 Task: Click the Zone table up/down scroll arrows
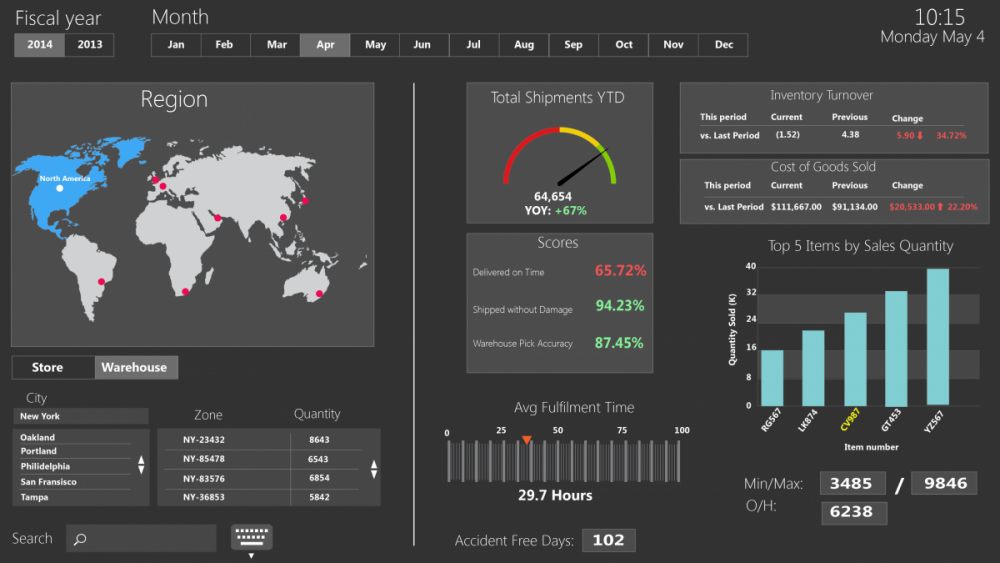click(x=374, y=469)
